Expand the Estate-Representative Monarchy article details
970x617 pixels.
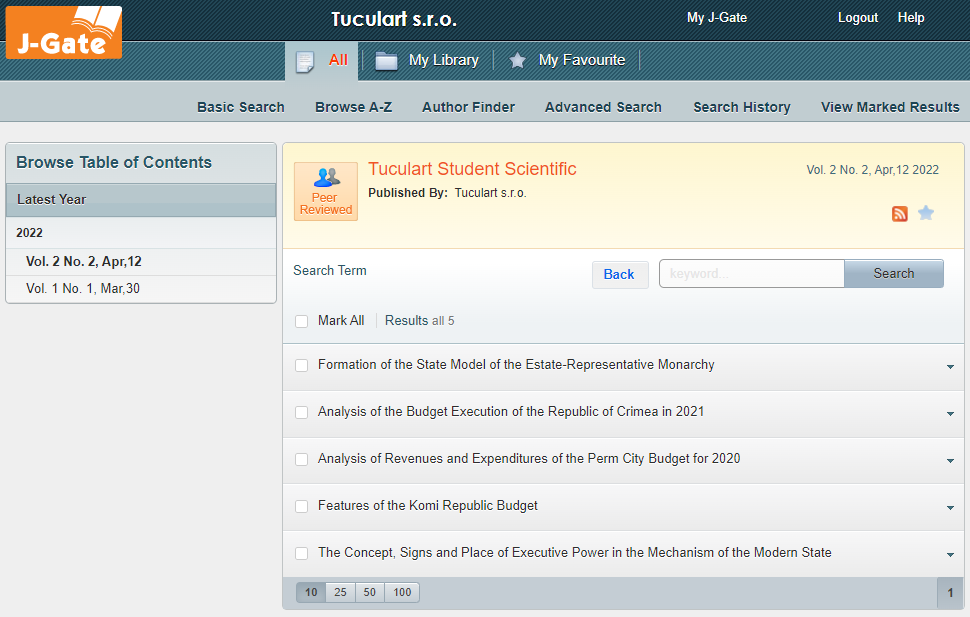[x=950, y=367]
